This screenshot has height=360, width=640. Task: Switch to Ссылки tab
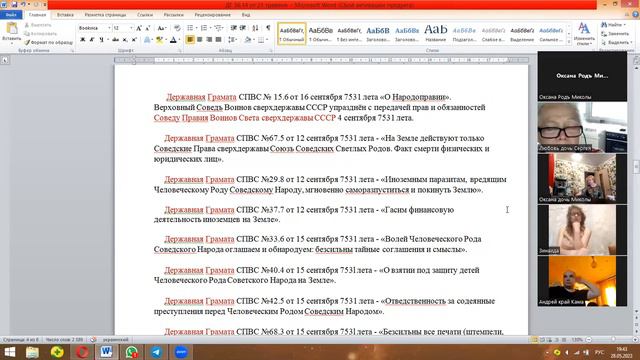(145, 15)
